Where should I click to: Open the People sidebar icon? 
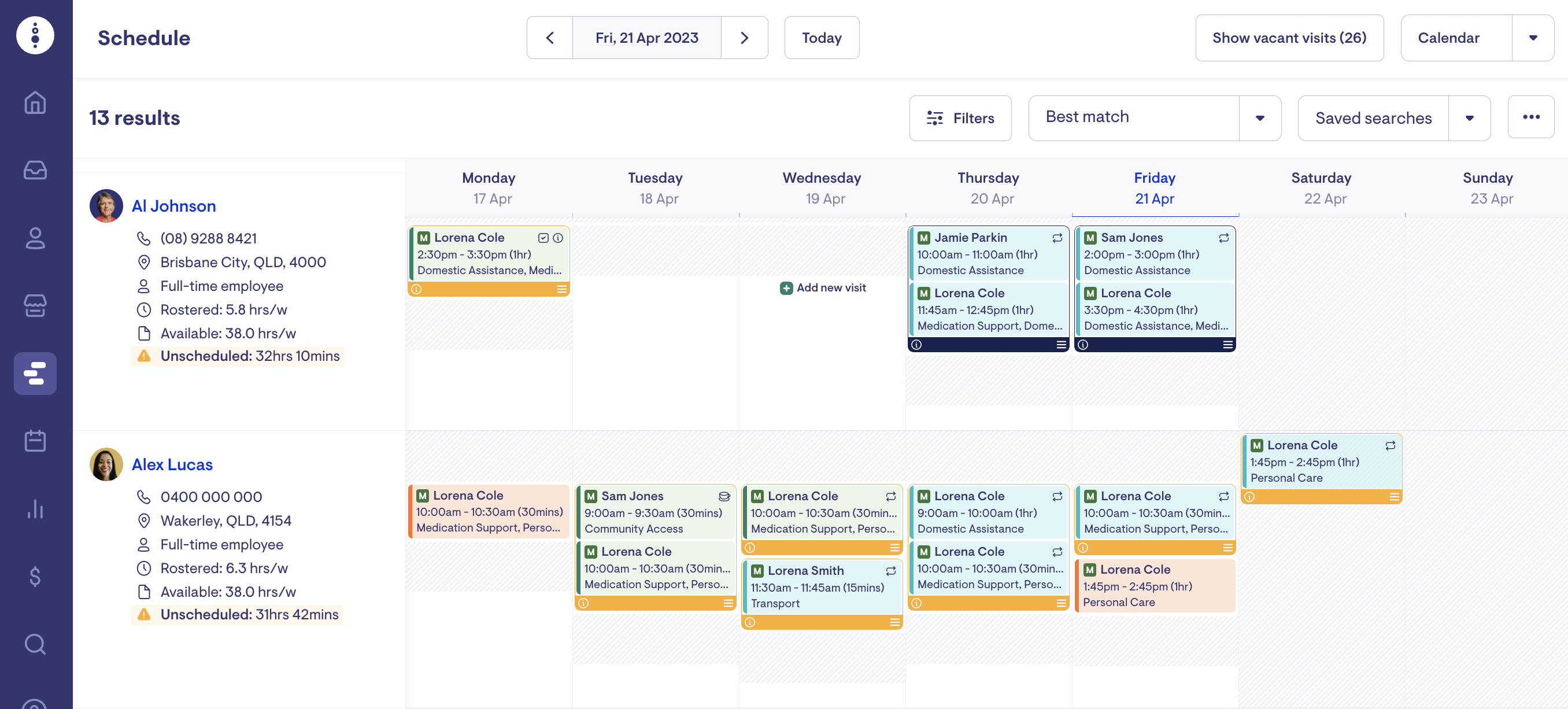pos(35,238)
